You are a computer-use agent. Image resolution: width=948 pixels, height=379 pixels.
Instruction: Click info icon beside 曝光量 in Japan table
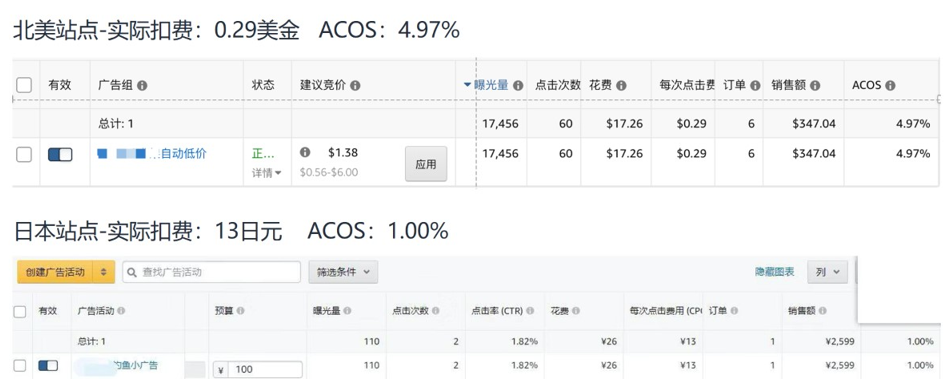click(x=346, y=311)
